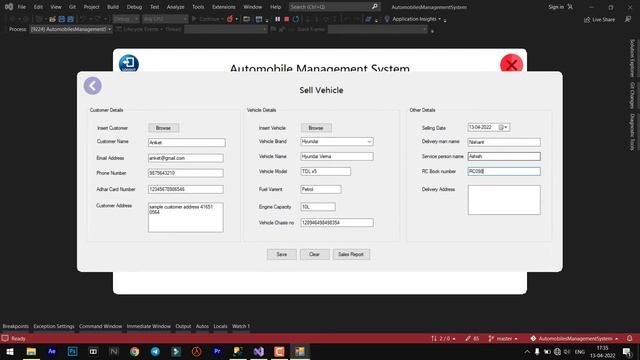Viewport: 640px width, 360px height.
Task: Click the Adhar Card Number field
Action: (186, 189)
